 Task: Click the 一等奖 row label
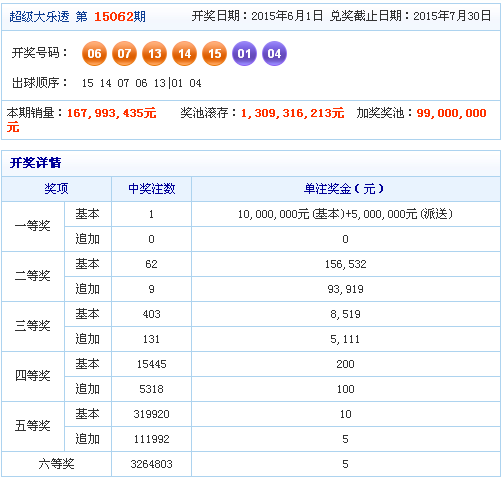coord(33,226)
